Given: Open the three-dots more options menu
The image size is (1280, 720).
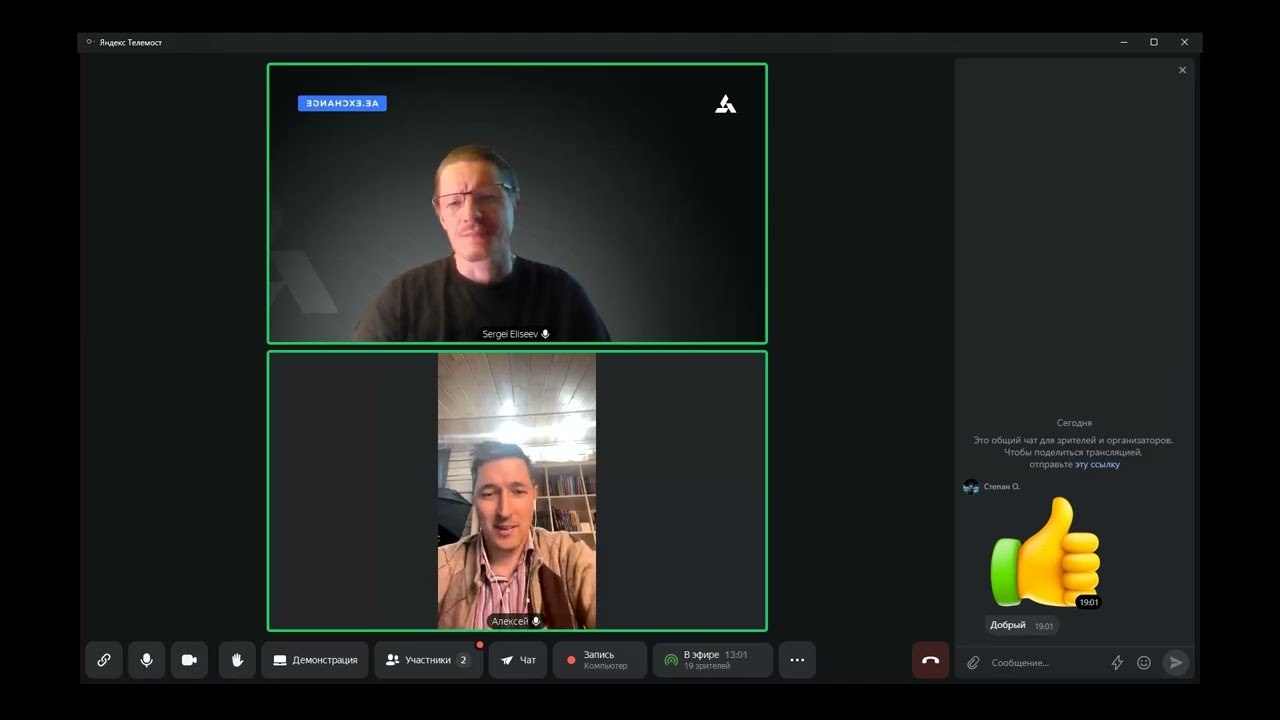Looking at the screenshot, I should pyautogui.click(x=797, y=660).
